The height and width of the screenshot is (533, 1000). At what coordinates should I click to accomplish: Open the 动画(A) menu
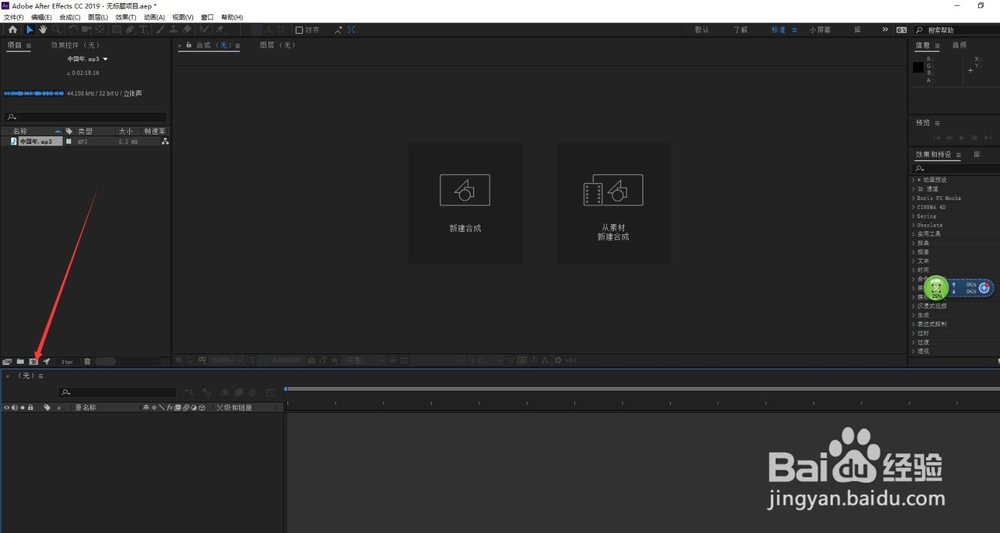(154, 17)
